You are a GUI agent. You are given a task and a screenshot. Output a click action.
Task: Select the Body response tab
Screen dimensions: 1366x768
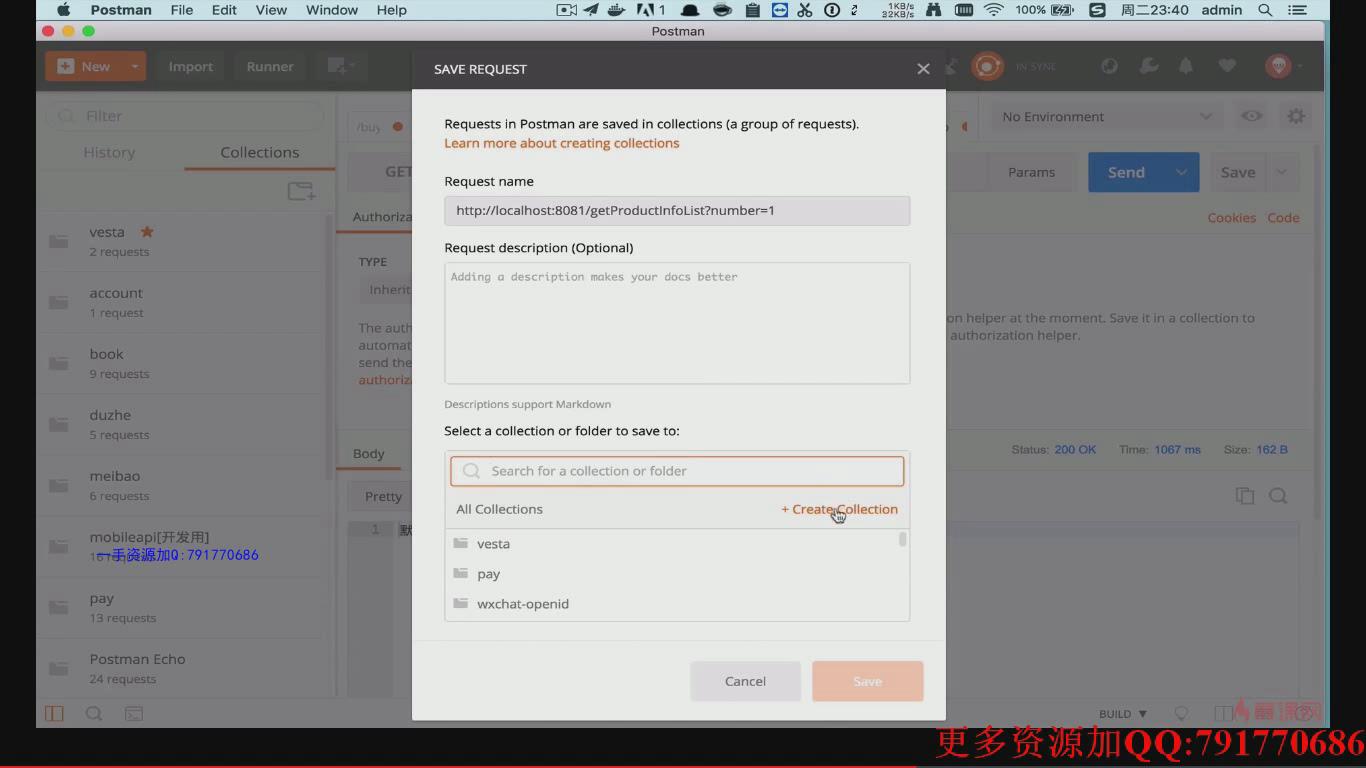click(369, 453)
